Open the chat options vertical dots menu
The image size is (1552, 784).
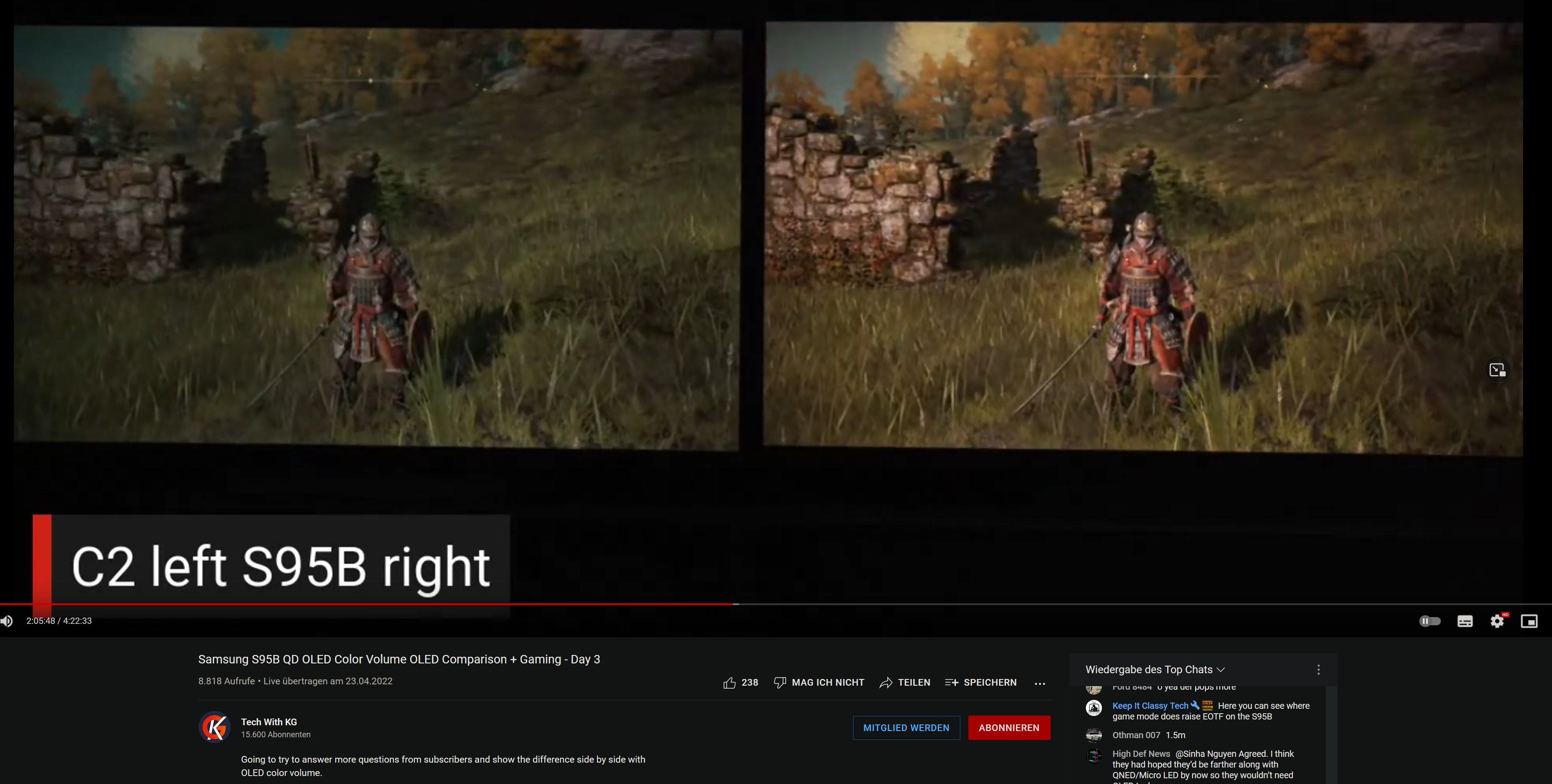click(x=1318, y=670)
